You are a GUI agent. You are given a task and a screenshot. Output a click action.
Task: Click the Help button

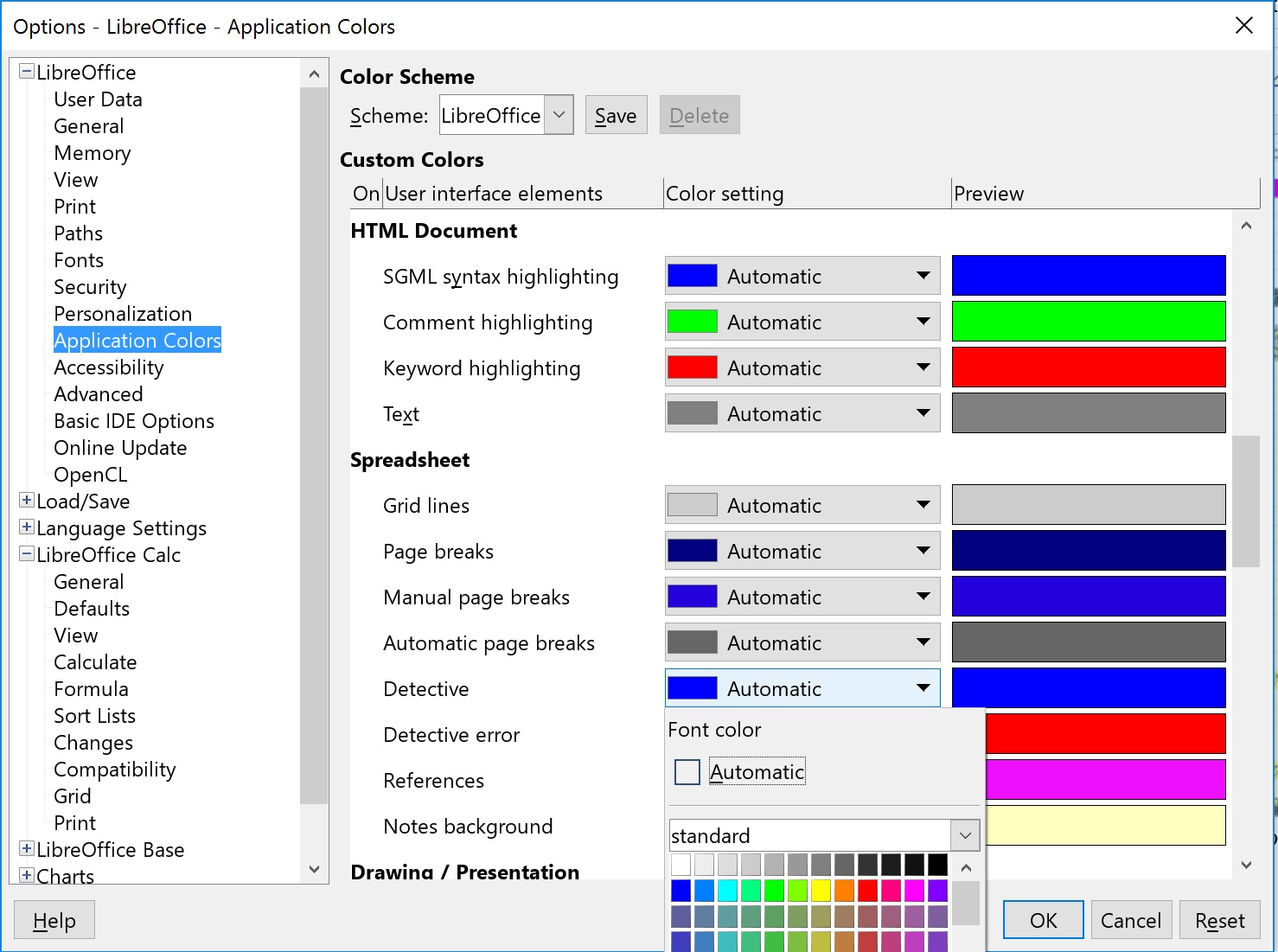coord(54,919)
